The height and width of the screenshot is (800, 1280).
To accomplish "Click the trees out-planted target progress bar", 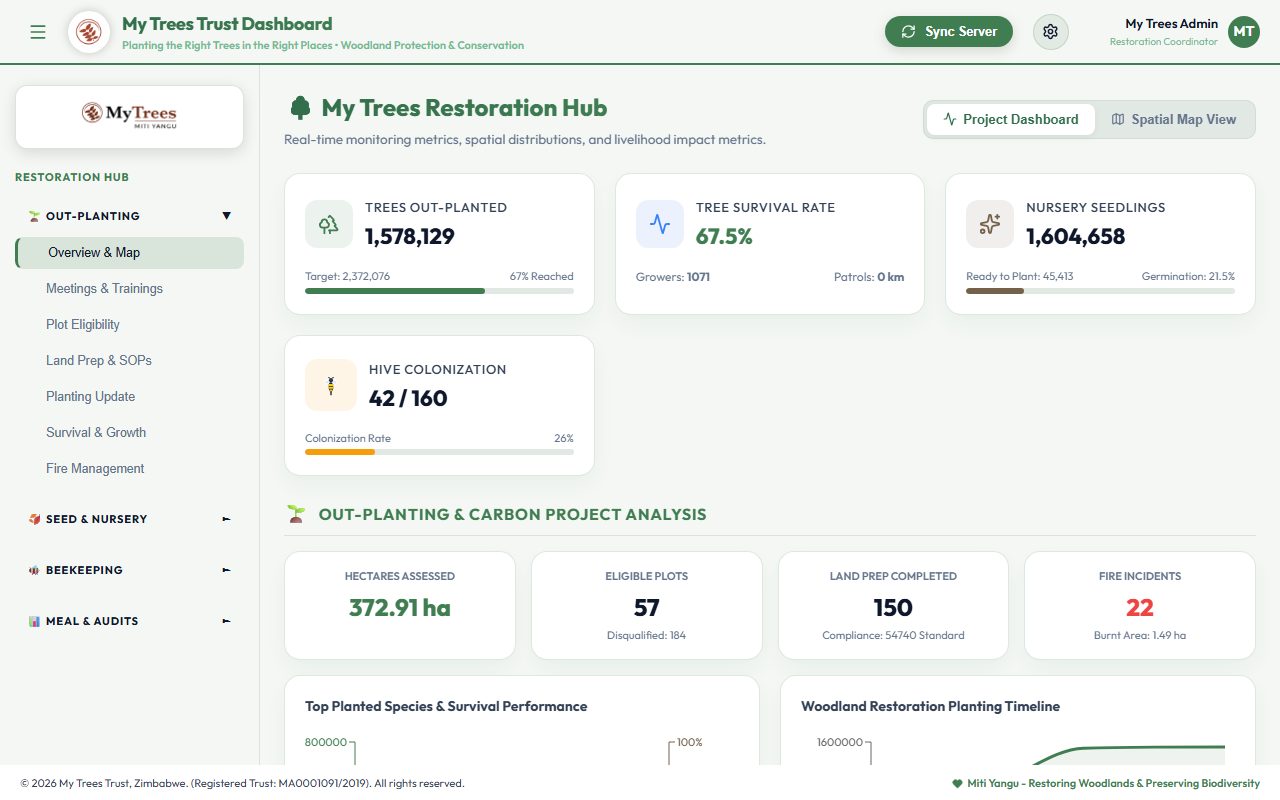I will [439, 291].
